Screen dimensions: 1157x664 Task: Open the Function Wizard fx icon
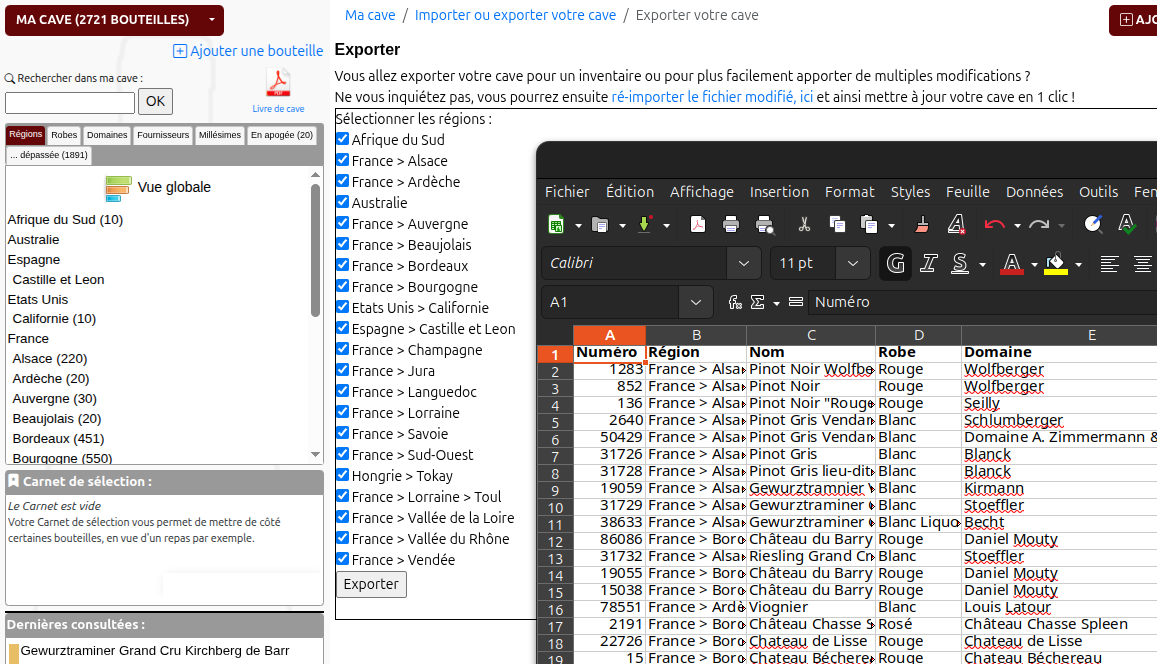735,302
